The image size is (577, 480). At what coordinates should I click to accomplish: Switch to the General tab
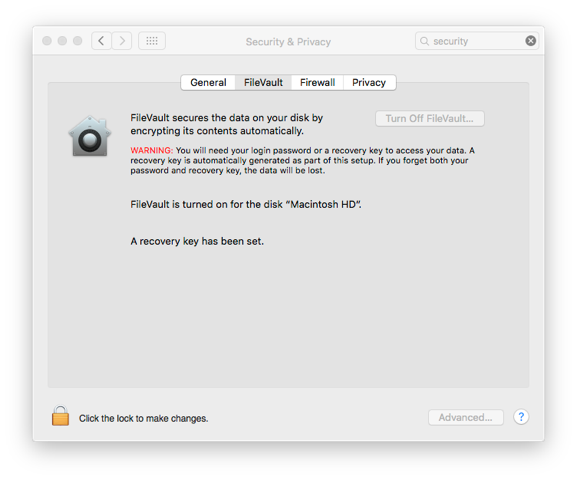tap(208, 82)
